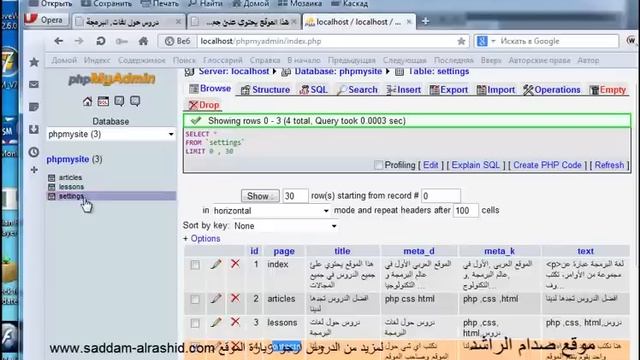Sort by the page column header
This screenshot has height=360, width=640.
tap(284, 251)
